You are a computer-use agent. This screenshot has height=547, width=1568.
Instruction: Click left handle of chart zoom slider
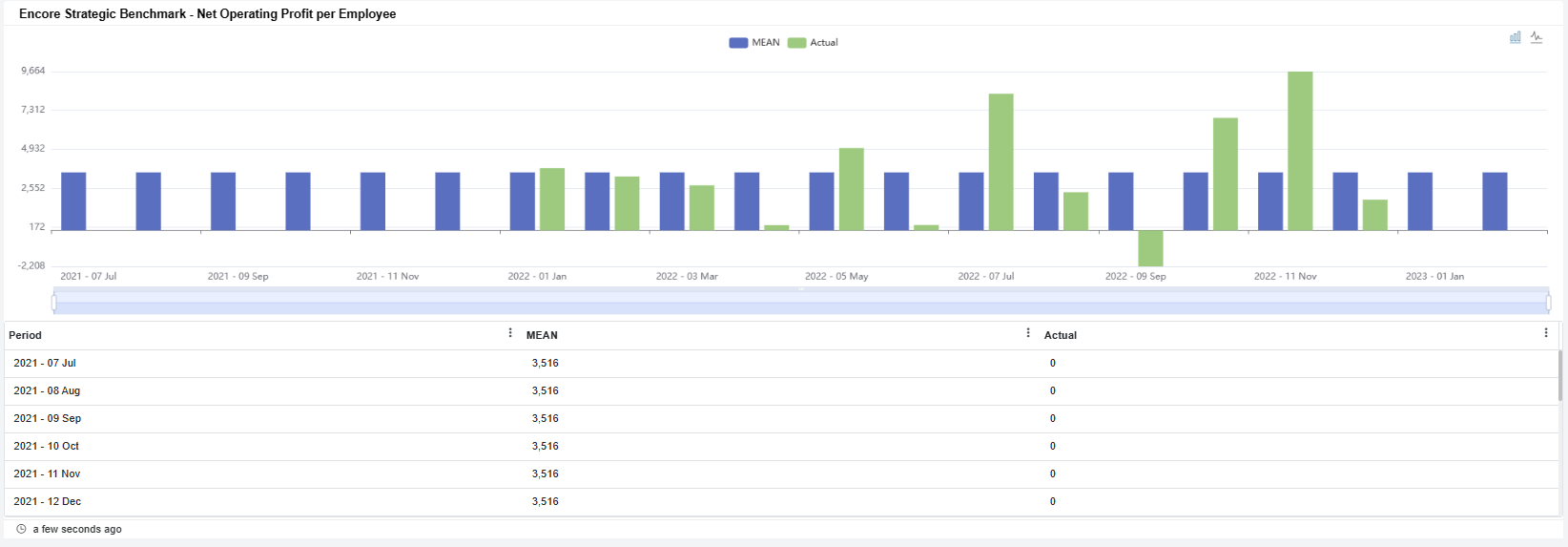tap(54, 303)
